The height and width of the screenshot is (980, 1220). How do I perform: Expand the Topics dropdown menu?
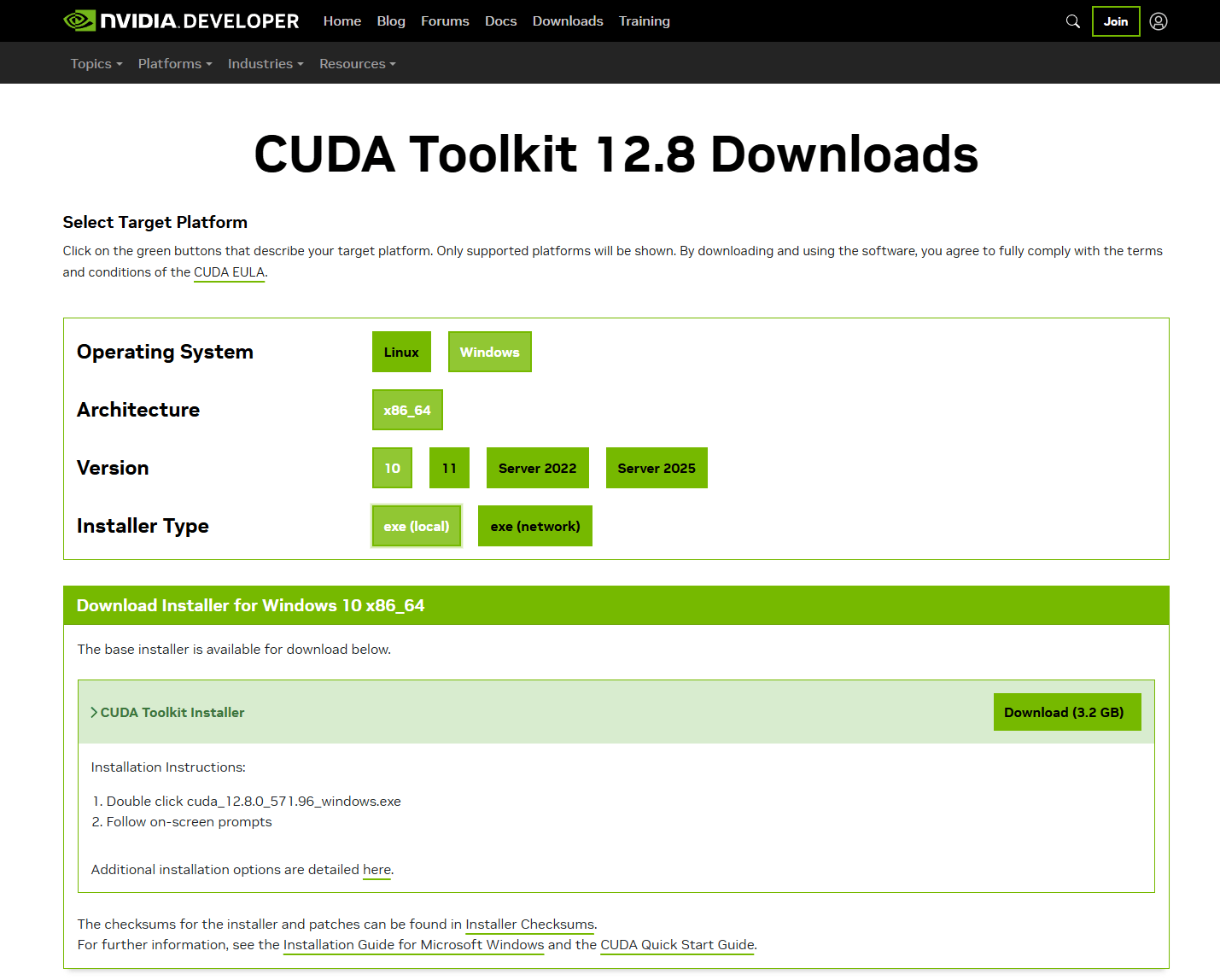coord(96,64)
